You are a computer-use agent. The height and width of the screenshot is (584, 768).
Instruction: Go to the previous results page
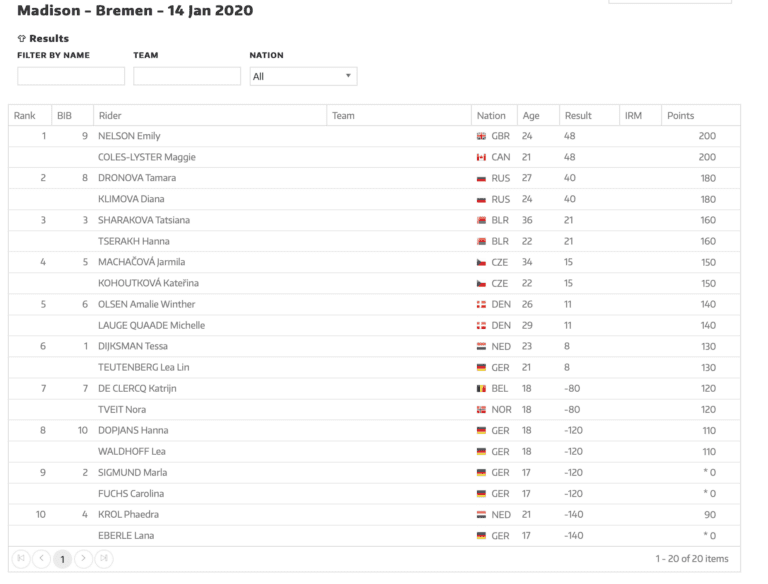[41, 559]
